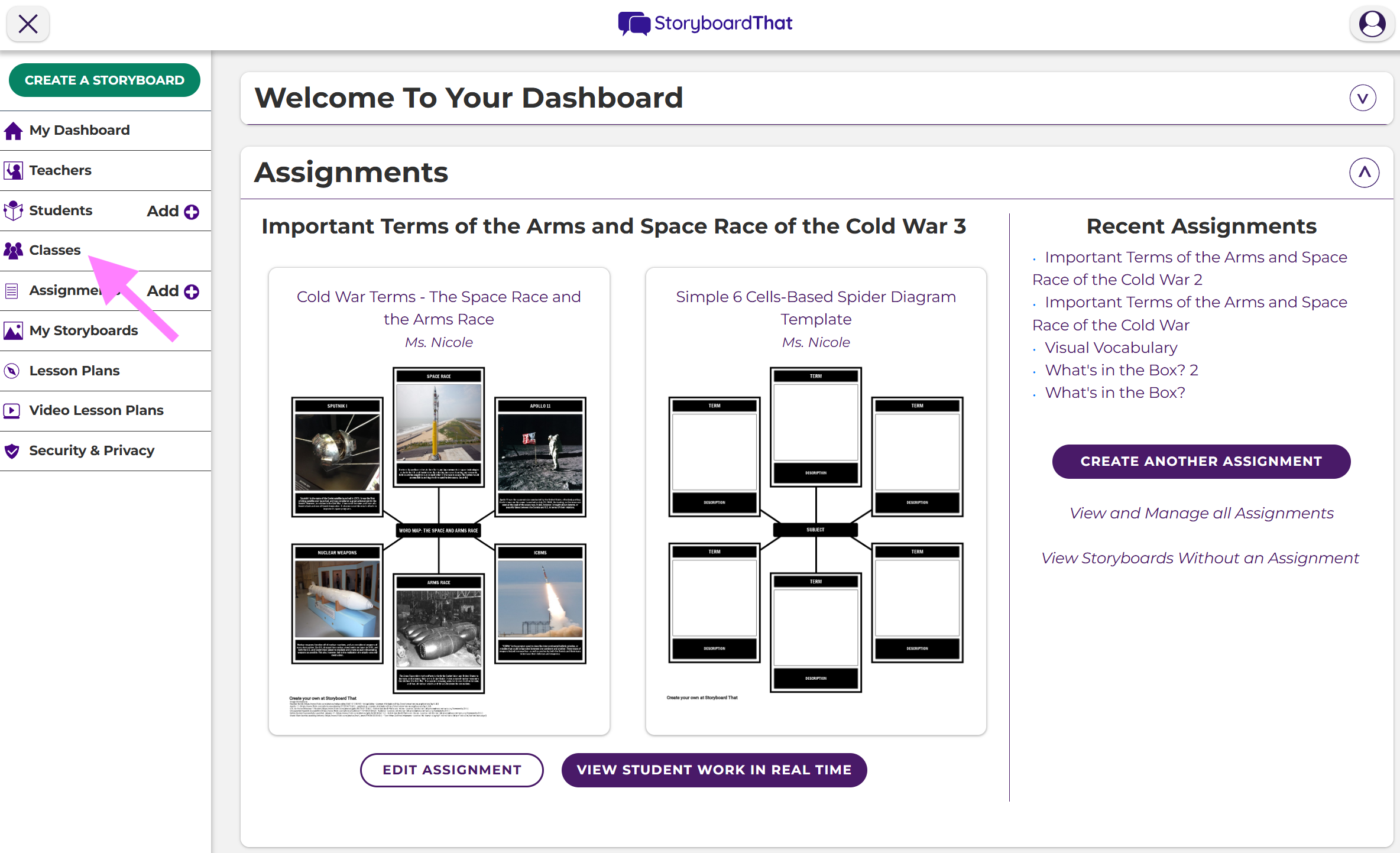Collapse the Assignments panel

[x=1364, y=173]
